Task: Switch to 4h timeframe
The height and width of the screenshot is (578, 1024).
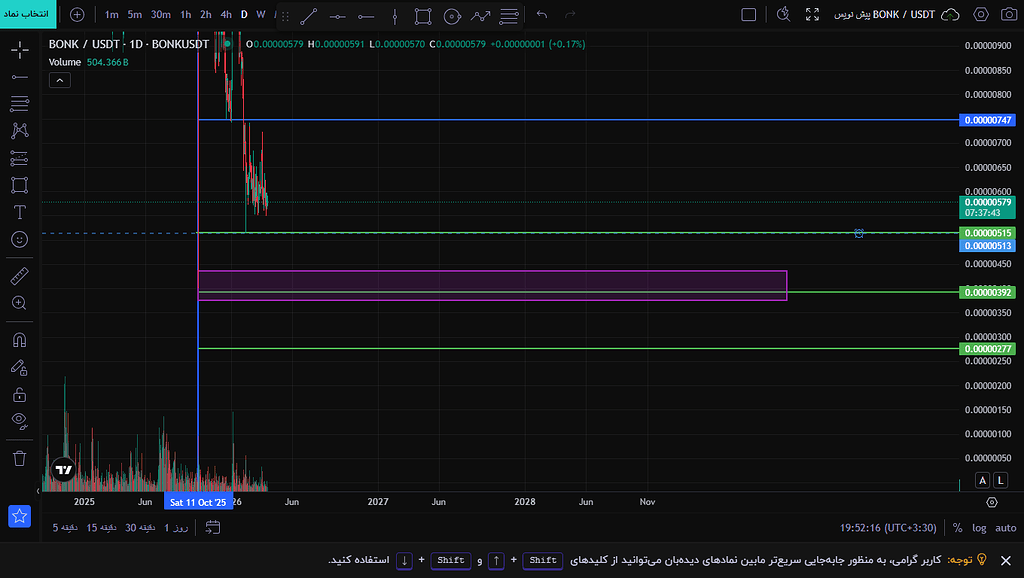Action: [226, 15]
